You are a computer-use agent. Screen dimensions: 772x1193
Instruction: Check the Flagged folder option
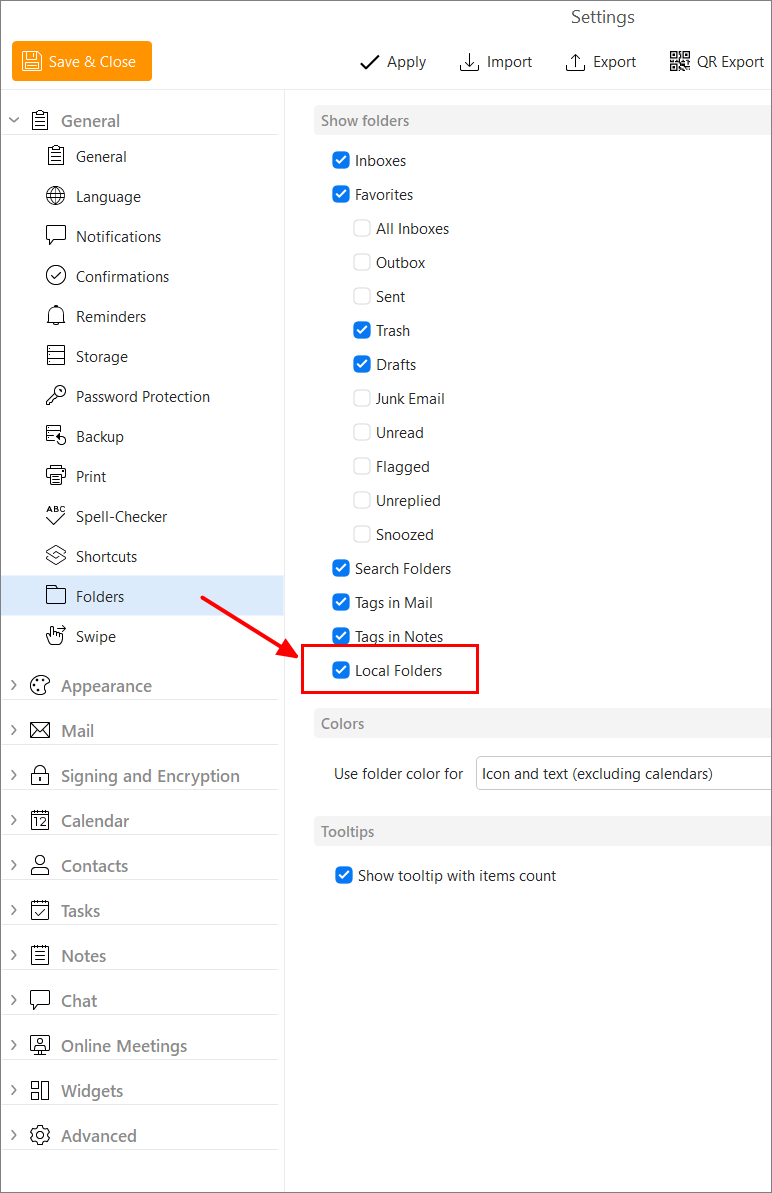pos(361,466)
